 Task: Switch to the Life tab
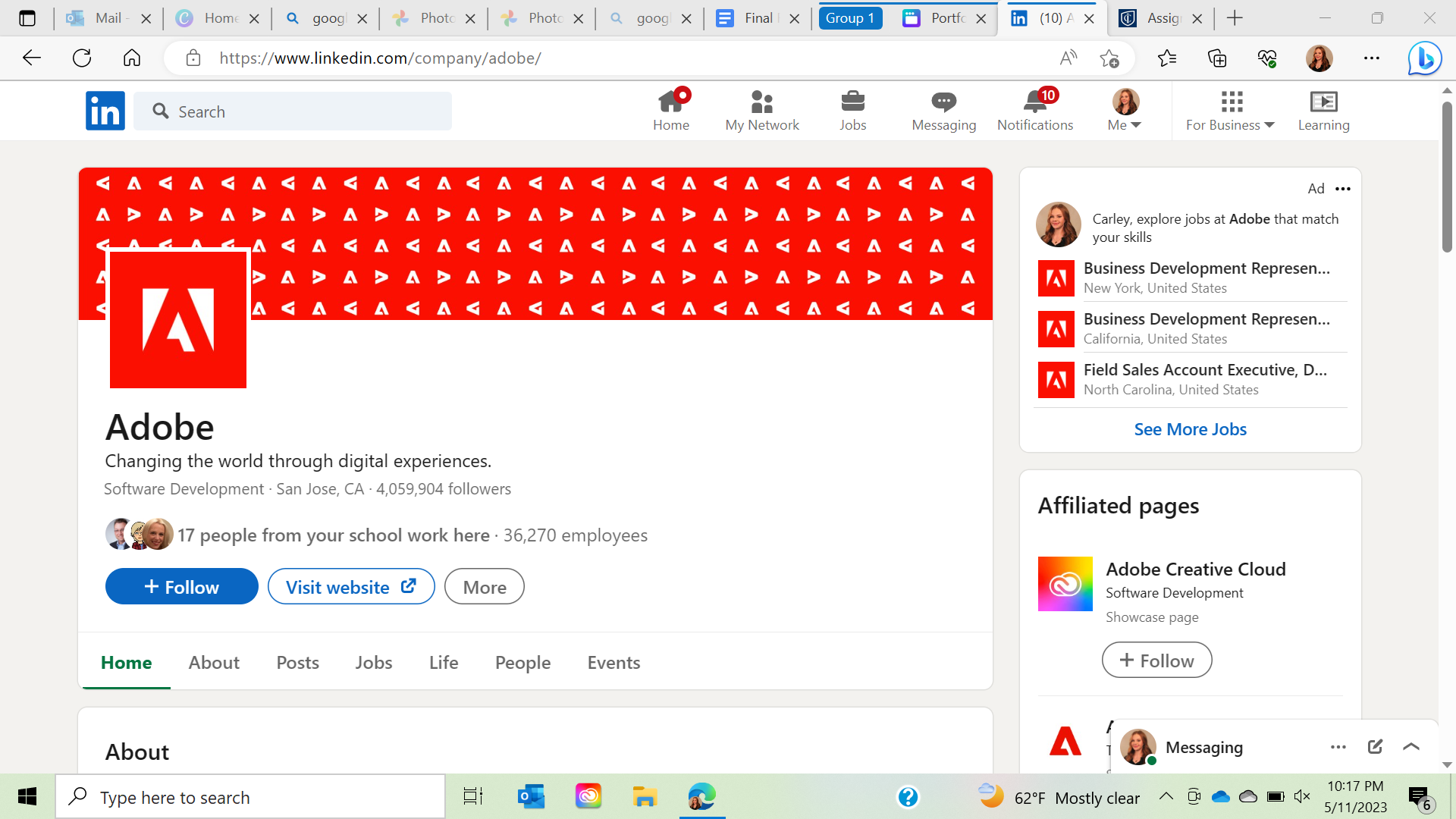pyautogui.click(x=444, y=662)
